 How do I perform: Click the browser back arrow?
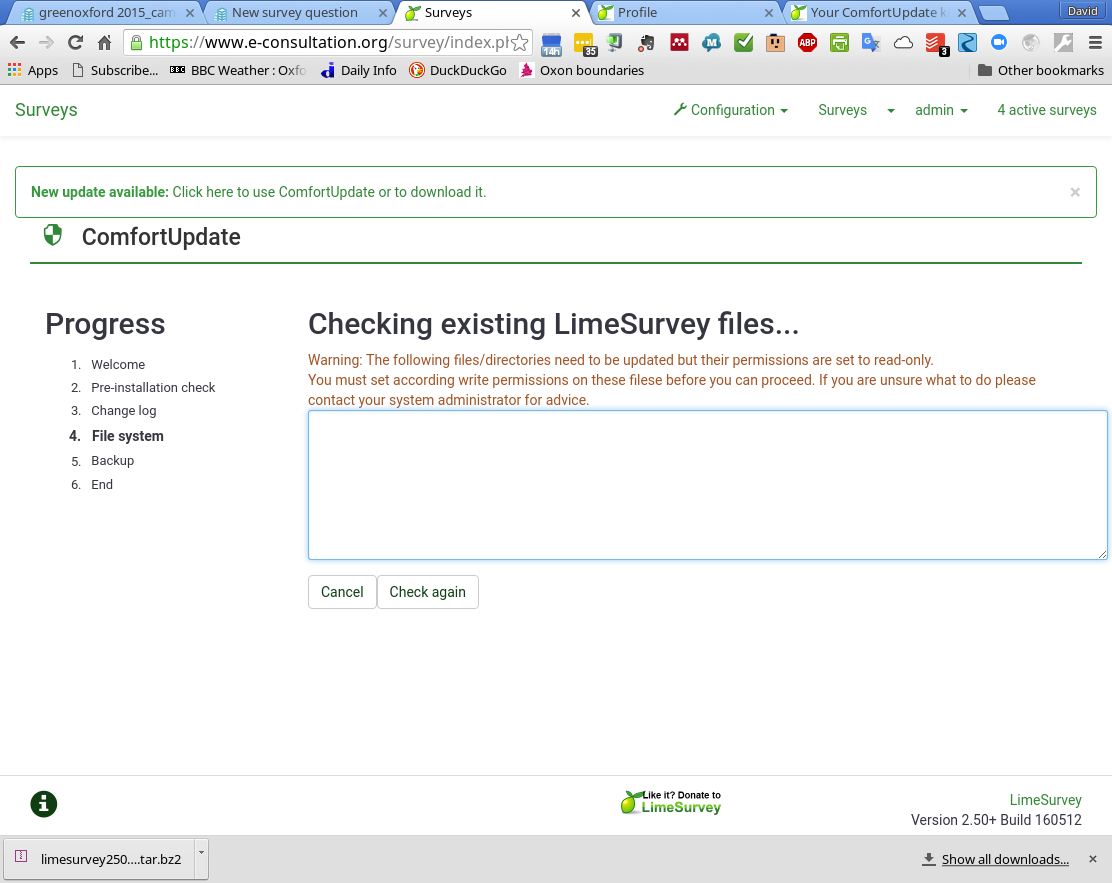(18, 43)
